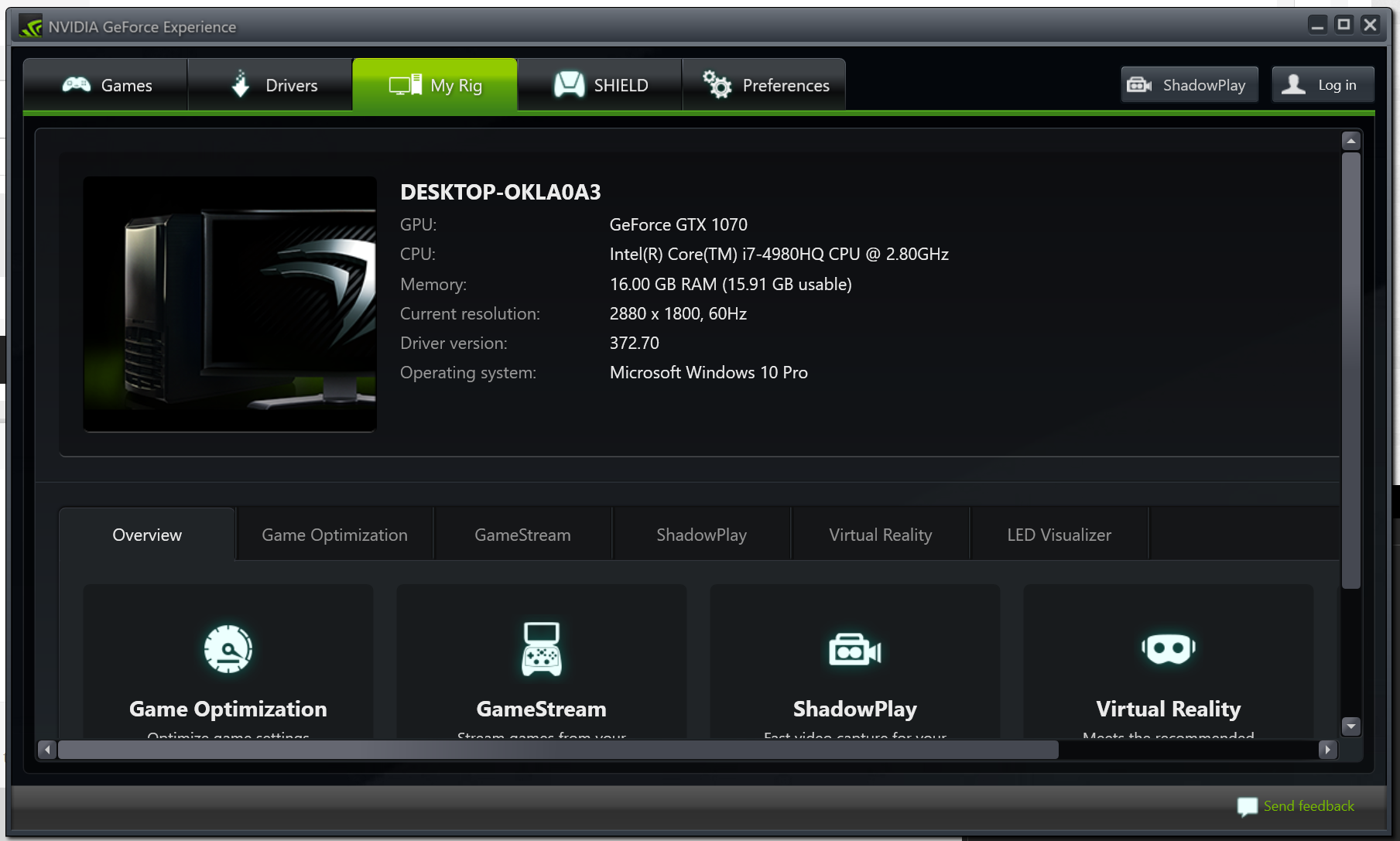Click the GameStream card title

click(542, 709)
